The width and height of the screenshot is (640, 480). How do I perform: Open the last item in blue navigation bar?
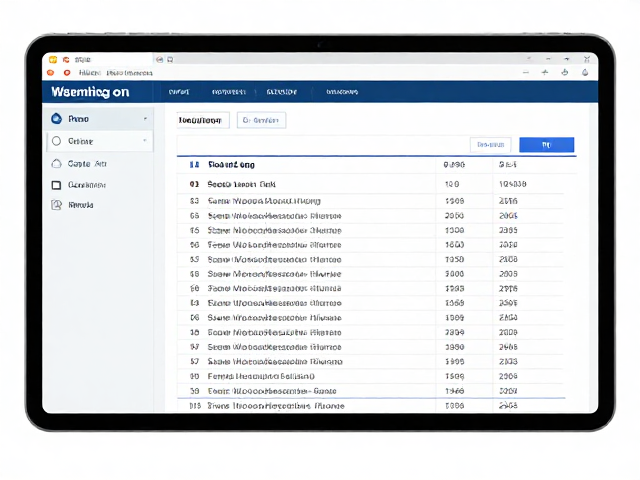pyautogui.click(x=342, y=92)
